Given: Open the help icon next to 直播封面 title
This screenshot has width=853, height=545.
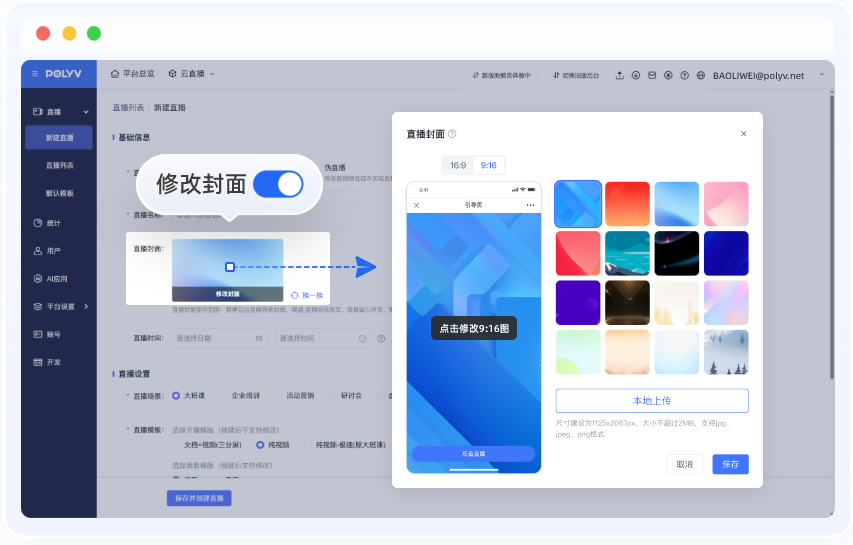Looking at the screenshot, I should click(452, 134).
